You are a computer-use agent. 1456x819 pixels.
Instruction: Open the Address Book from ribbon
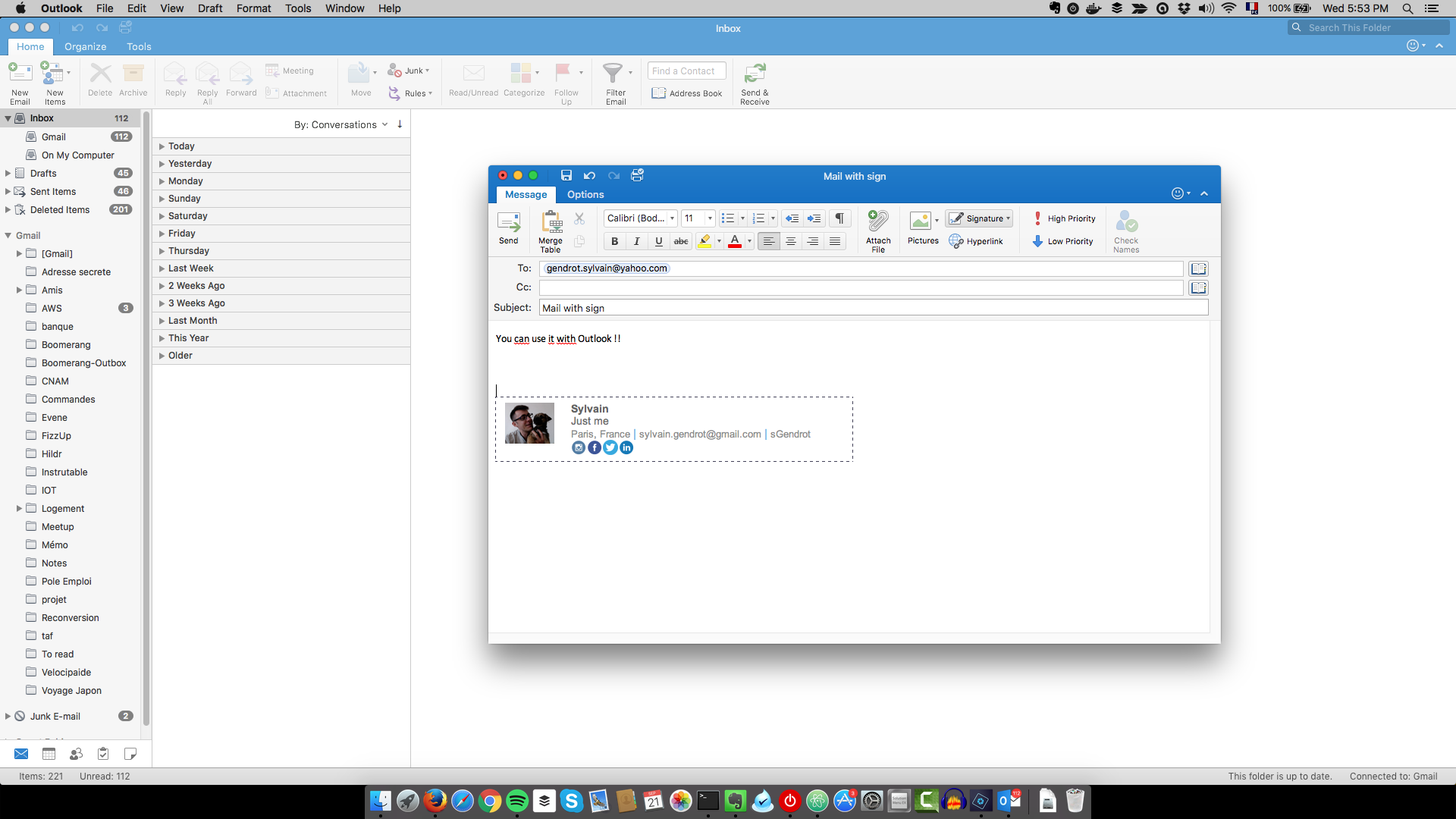[x=687, y=93]
